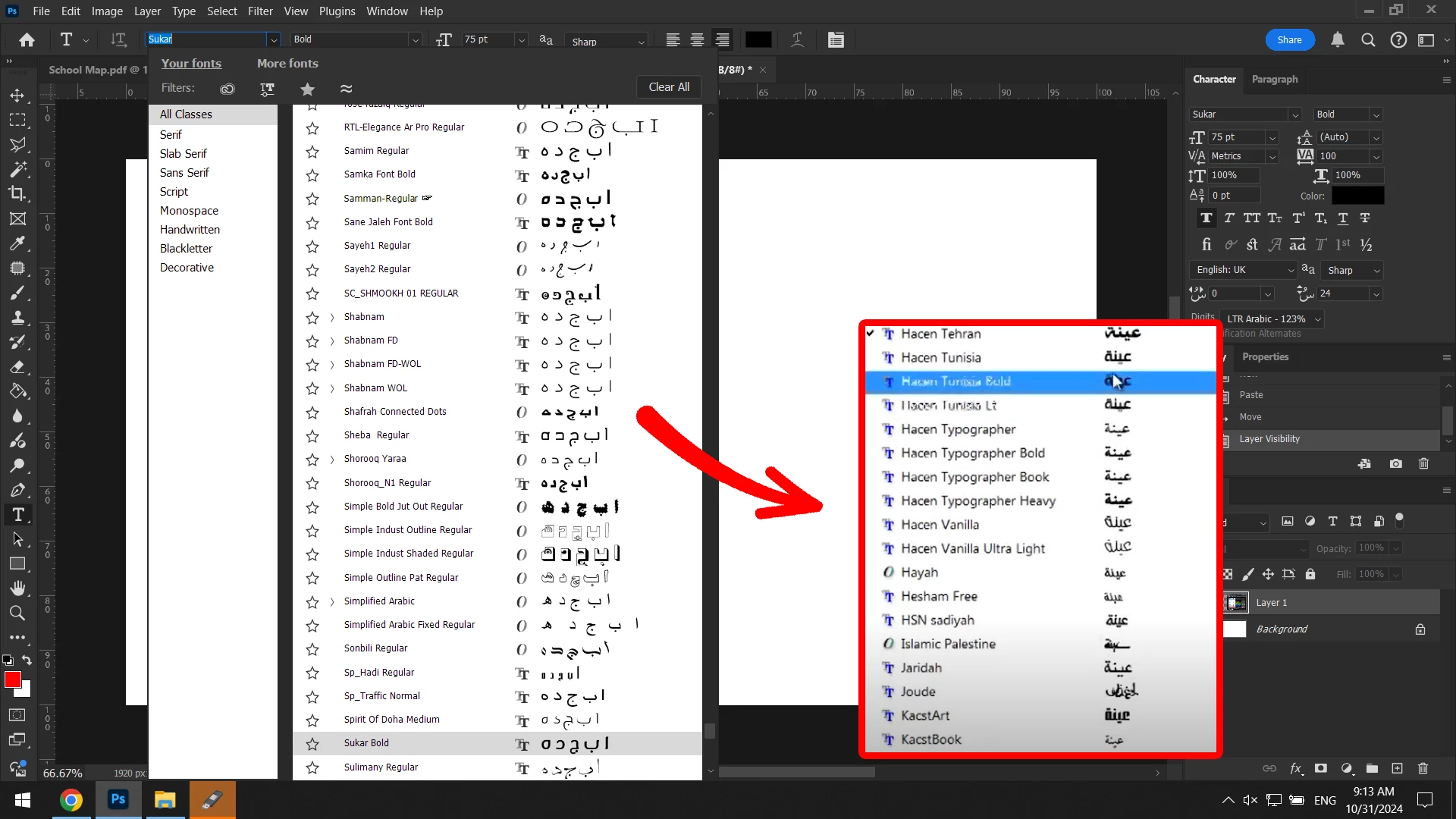Select the Move tool
This screenshot has width=1456, height=819.
(x=17, y=96)
